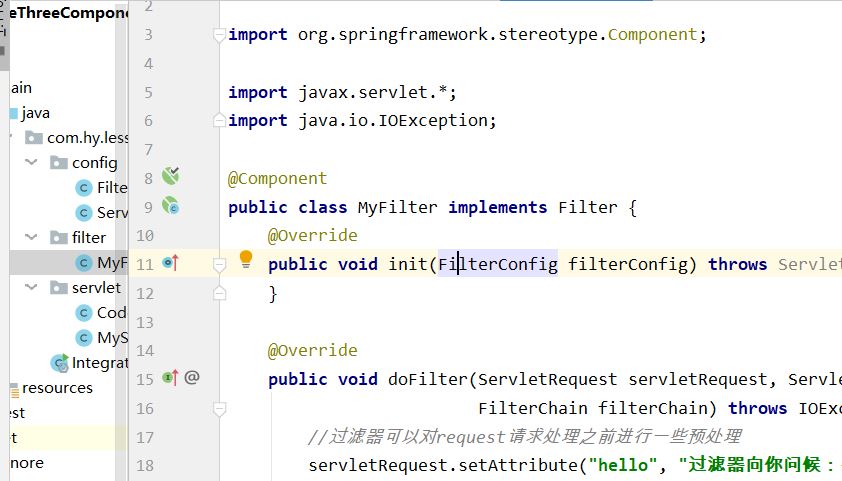Click the setAttribute call on line 18

tap(518, 465)
